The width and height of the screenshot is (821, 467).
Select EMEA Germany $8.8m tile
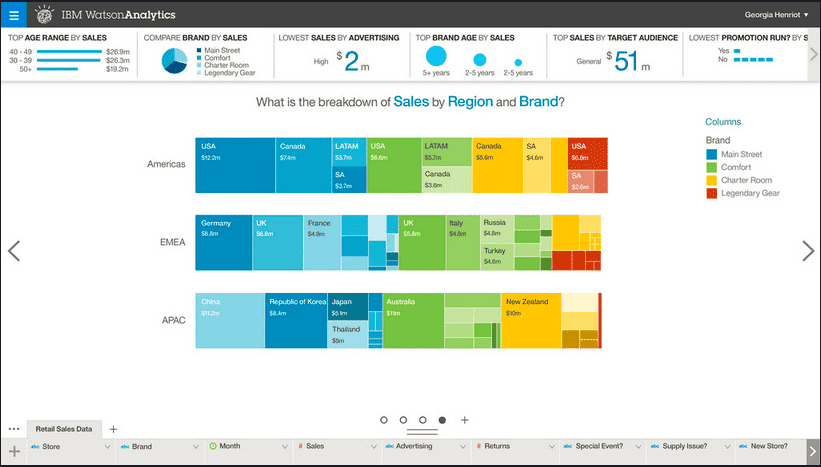click(224, 242)
